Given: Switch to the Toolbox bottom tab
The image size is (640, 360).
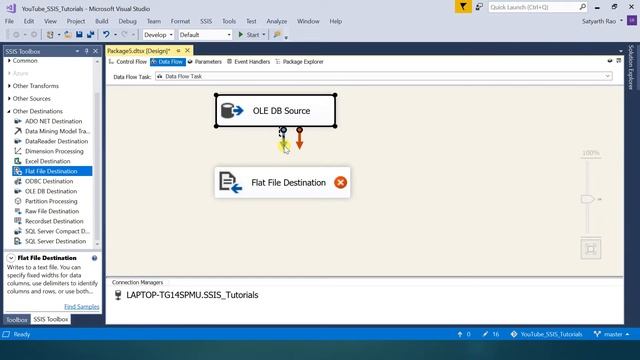Looking at the screenshot, I should click(x=17, y=319).
